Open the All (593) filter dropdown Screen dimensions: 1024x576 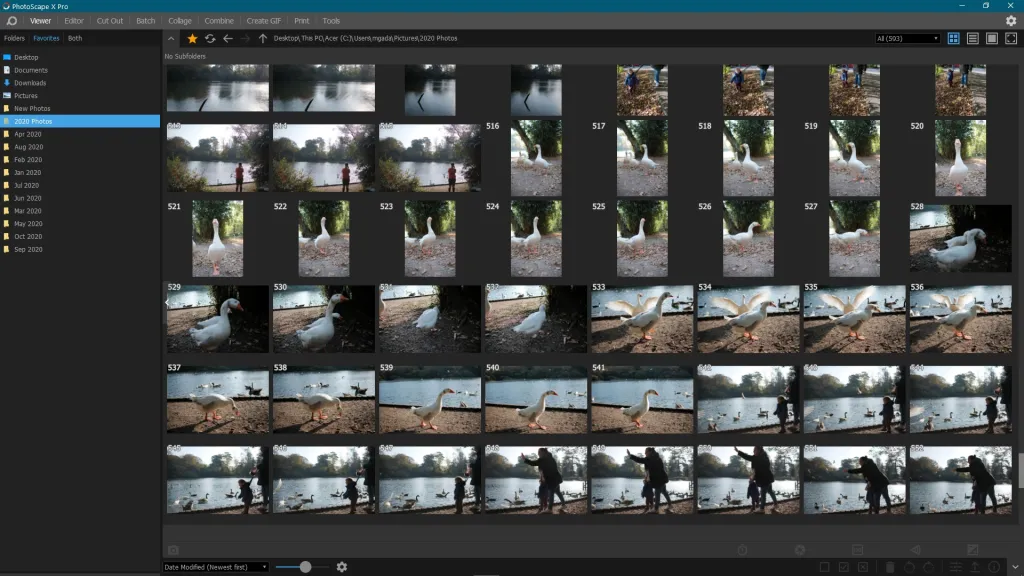click(x=905, y=38)
